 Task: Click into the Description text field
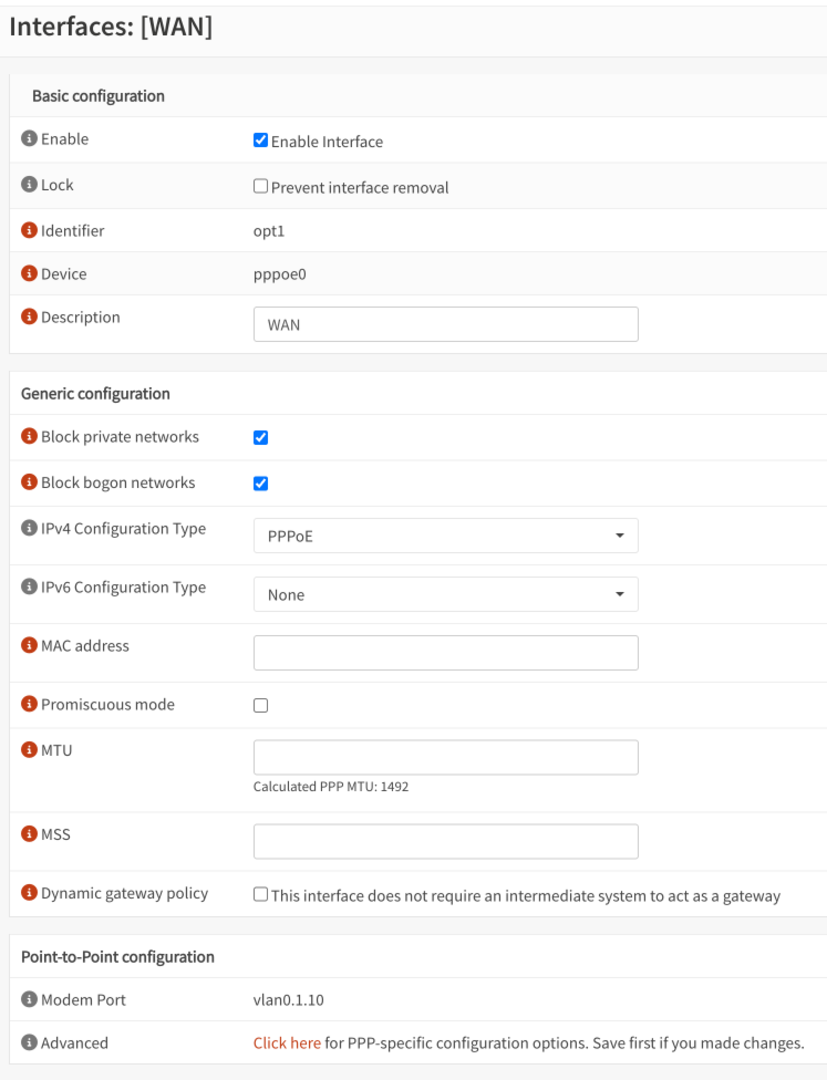[x=445, y=325]
